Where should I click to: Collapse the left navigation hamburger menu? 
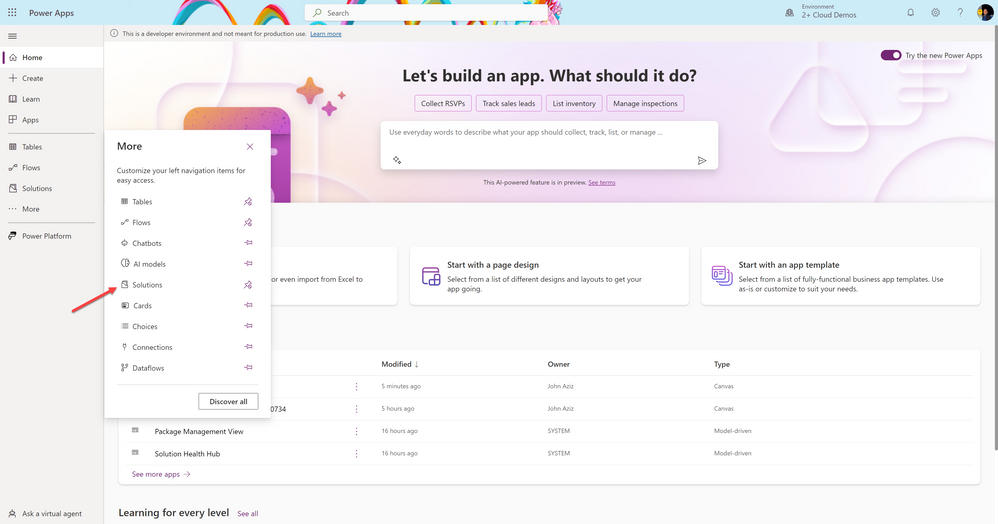[x=13, y=36]
